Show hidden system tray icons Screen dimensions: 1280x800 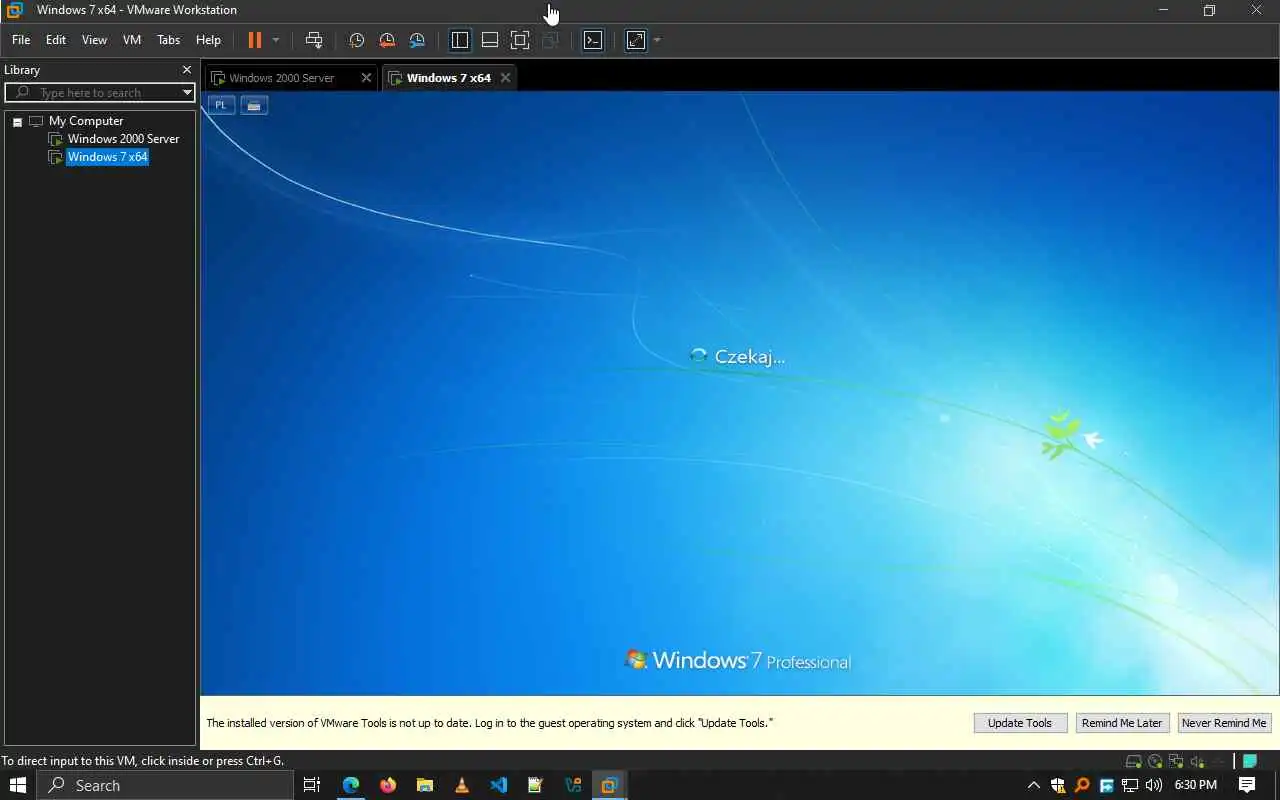[x=1034, y=785]
